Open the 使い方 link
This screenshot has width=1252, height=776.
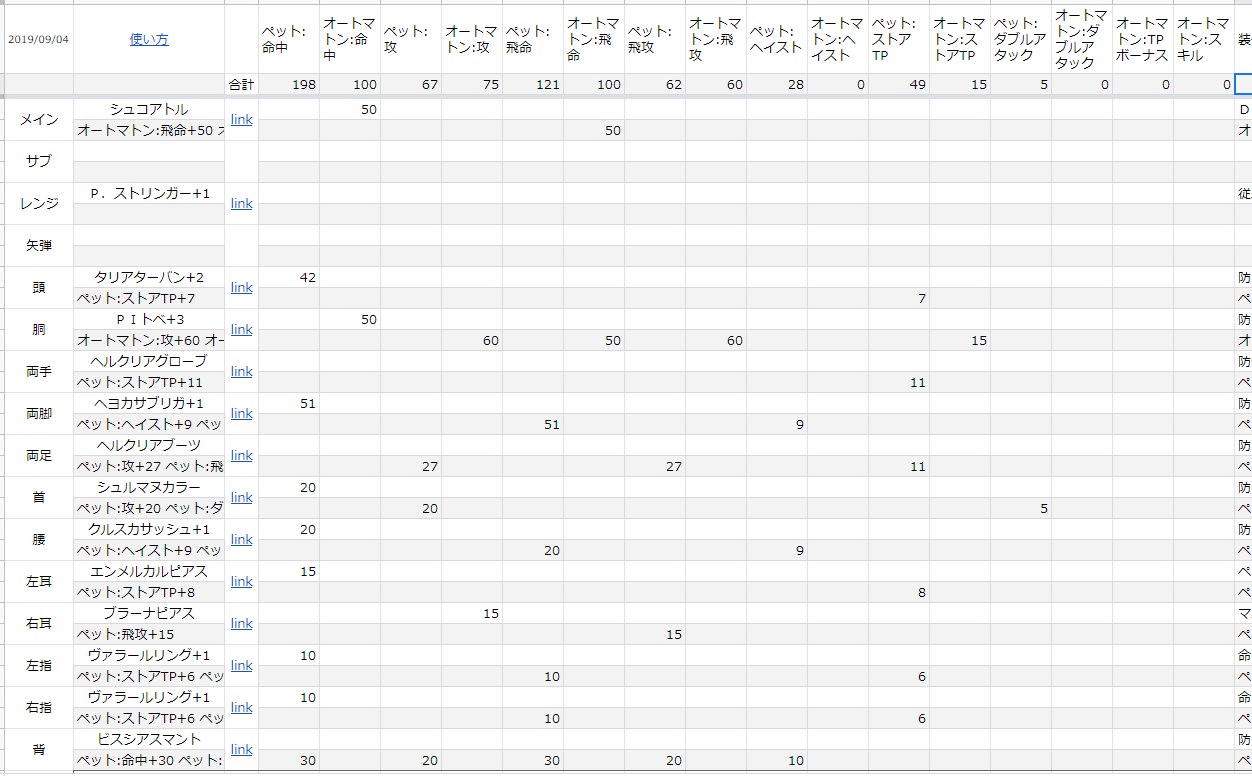(149, 40)
